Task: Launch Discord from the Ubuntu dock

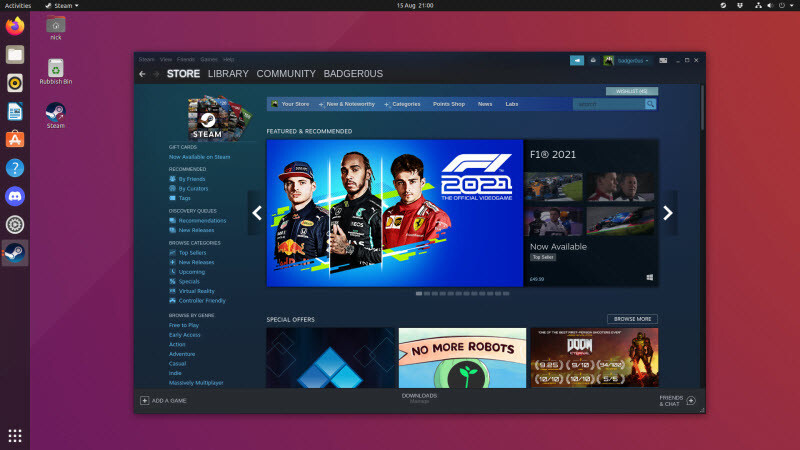Action: click(x=15, y=196)
